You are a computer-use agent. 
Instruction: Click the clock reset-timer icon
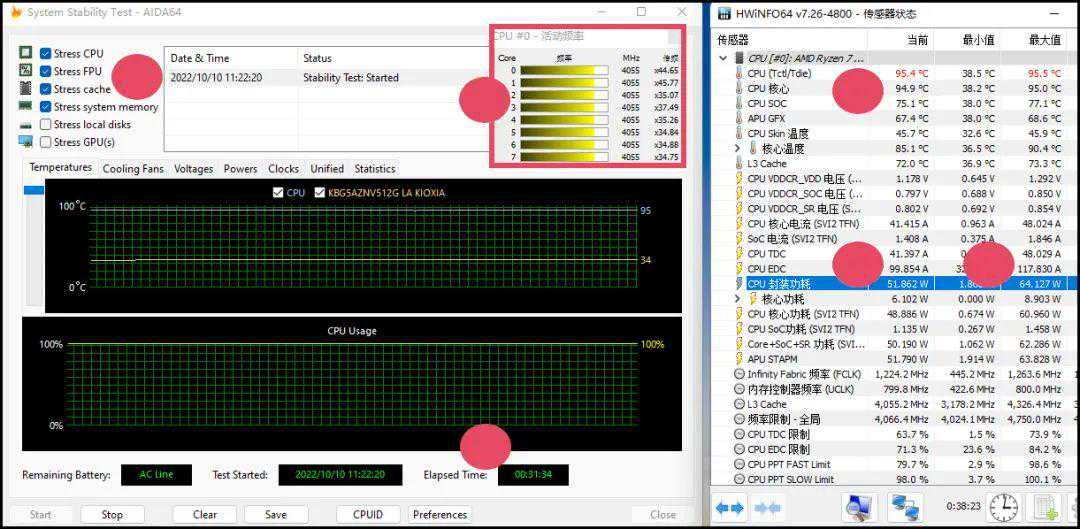coord(1003,507)
